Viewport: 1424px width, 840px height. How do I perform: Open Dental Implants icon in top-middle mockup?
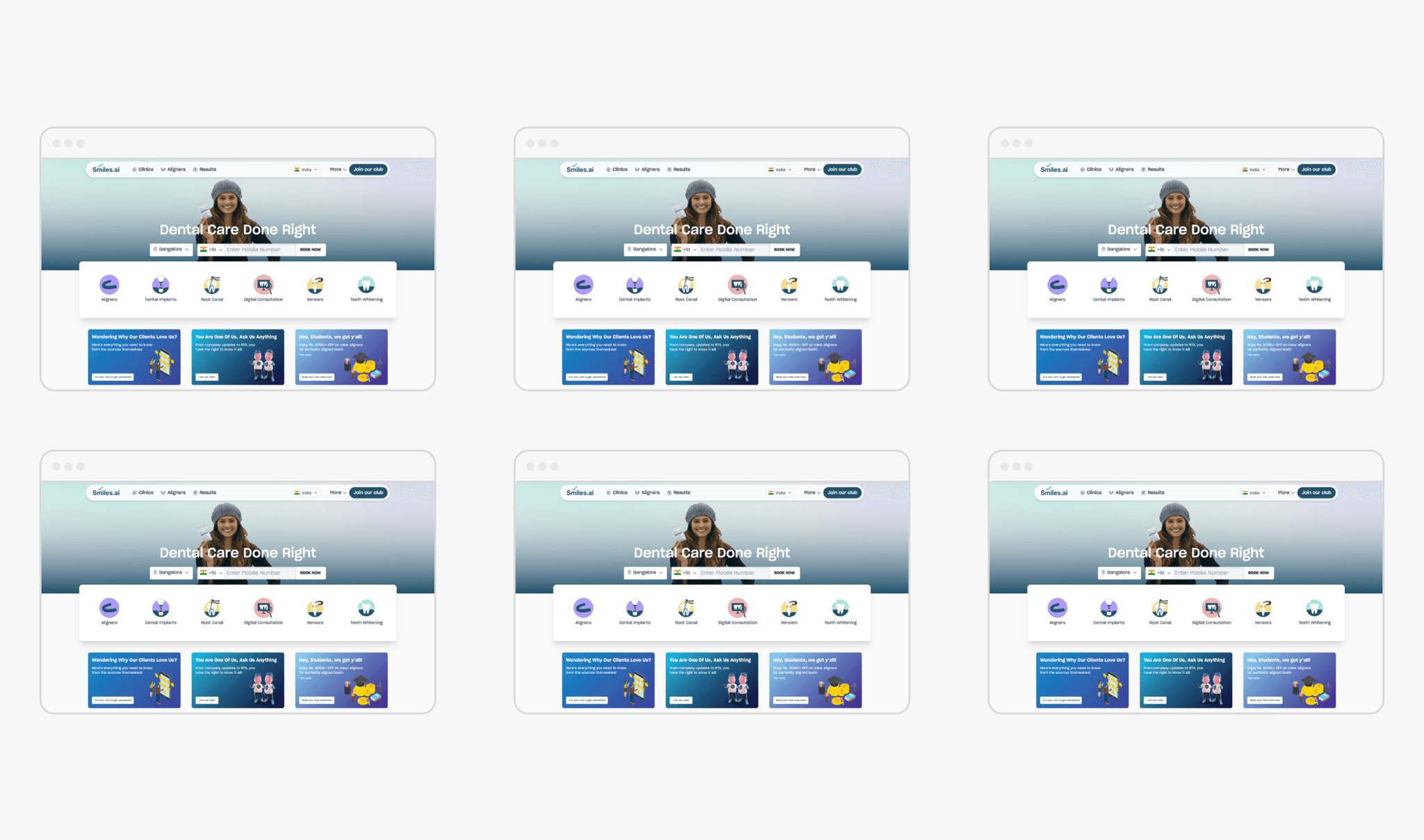click(634, 285)
